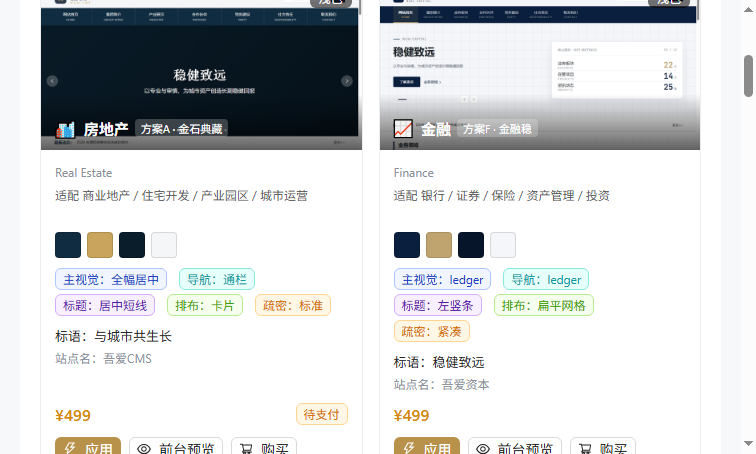The width and height of the screenshot is (756, 454).
Task: Click the text 标语：稳健致远
Action: click(x=439, y=362)
